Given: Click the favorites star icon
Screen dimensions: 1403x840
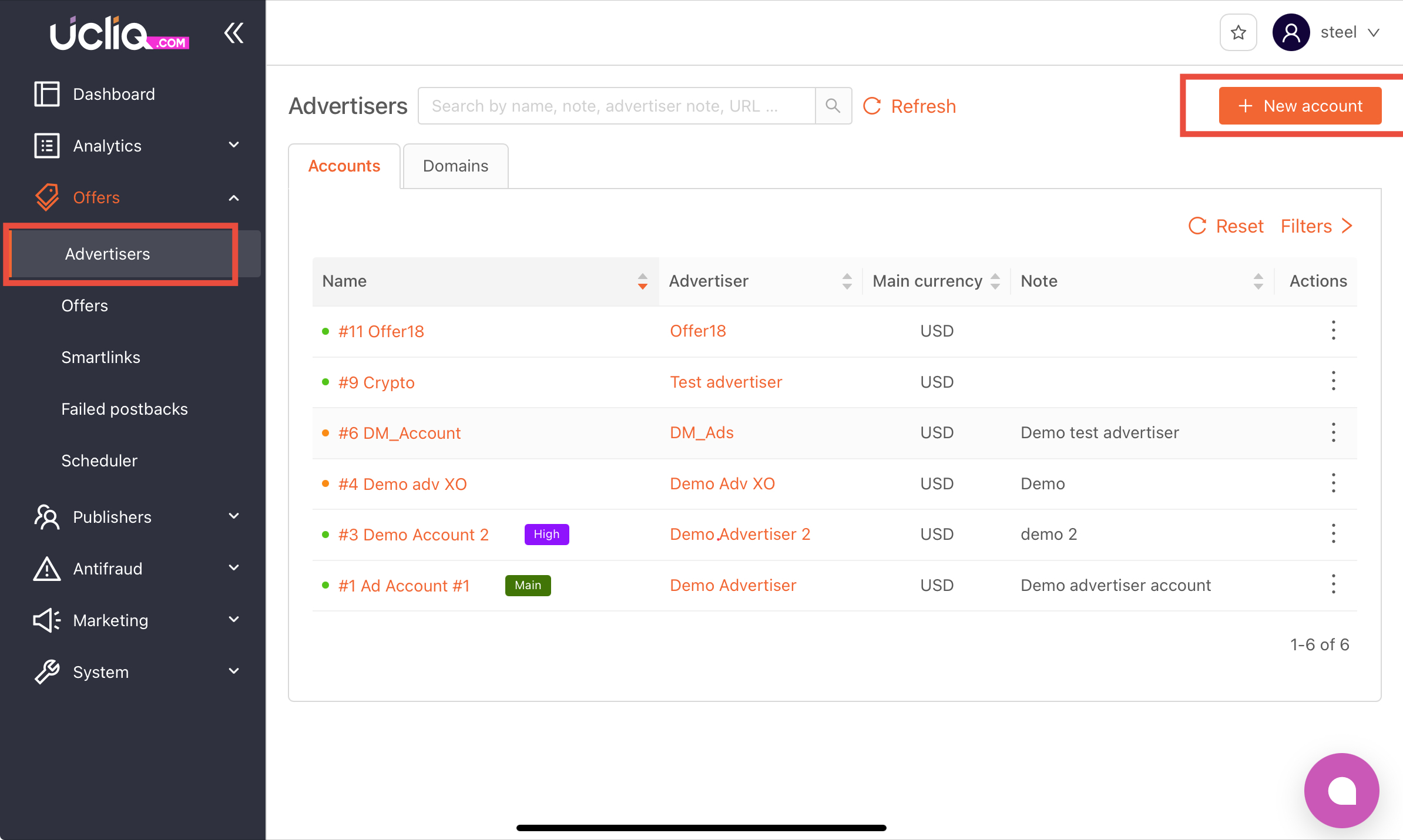Looking at the screenshot, I should pyautogui.click(x=1238, y=32).
